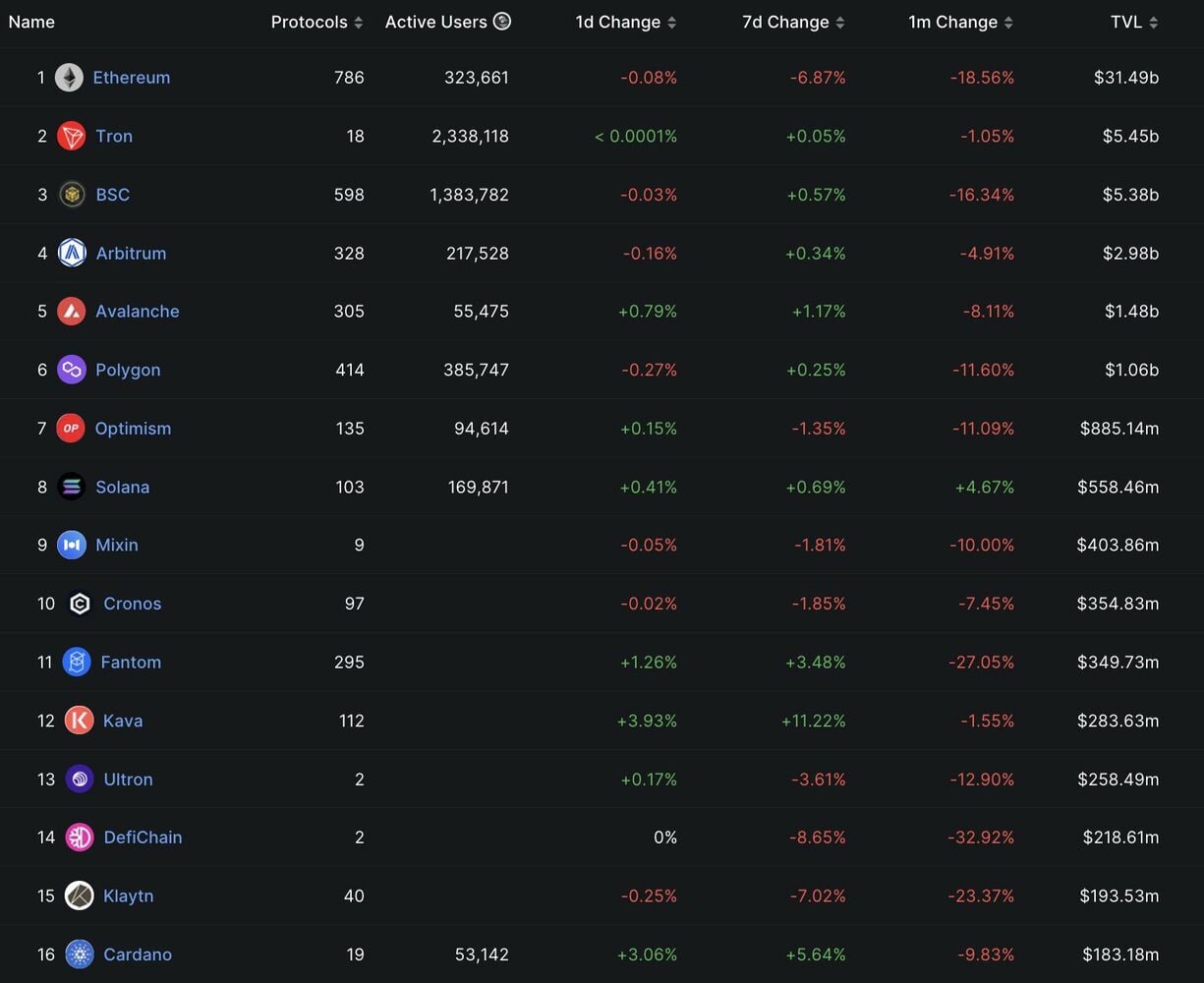Click the Kava logo icon
Image resolution: width=1204 pixels, height=983 pixels.
pos(79,721)
